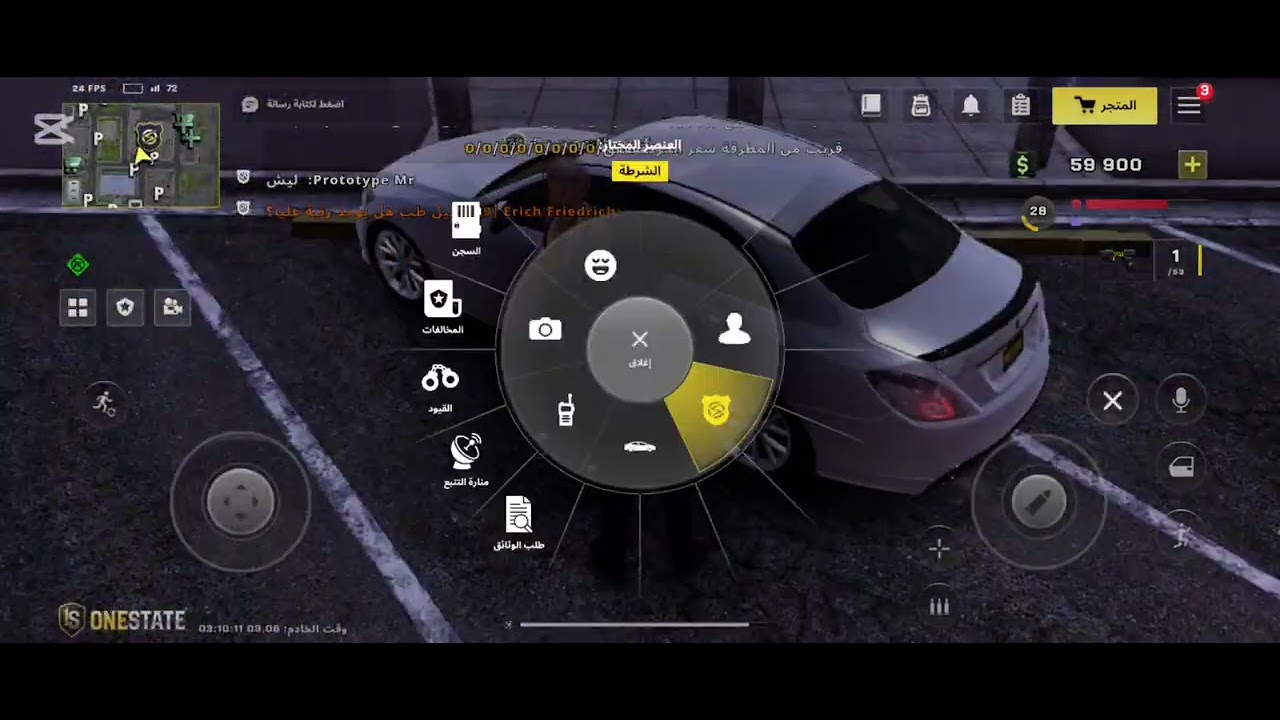Close the radial menu with center X
Screen dimensions: 1280x720
640,347
